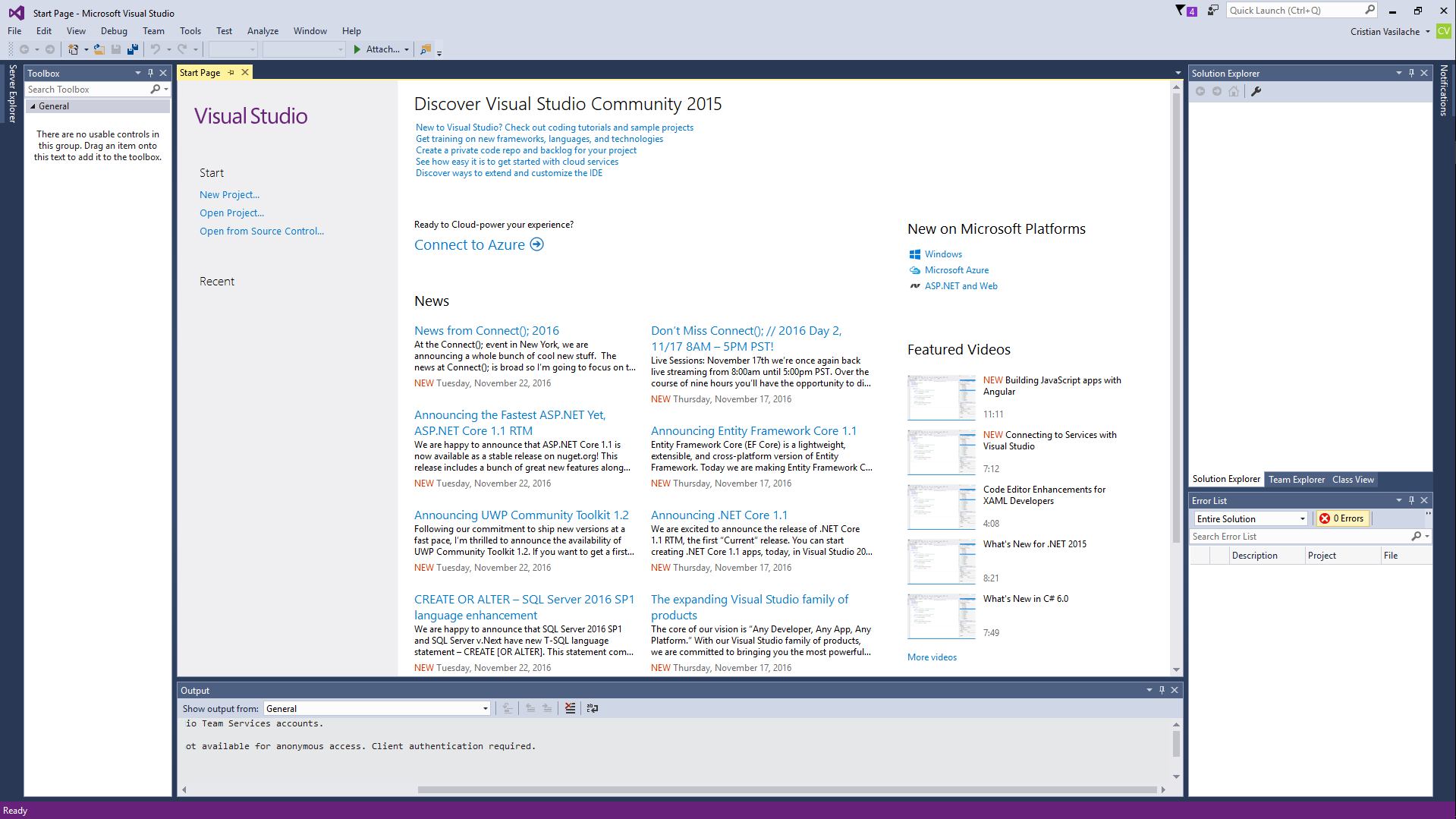Open the Debug menu
Viewport: 1456px width, 819px height.
coord(114,30)
